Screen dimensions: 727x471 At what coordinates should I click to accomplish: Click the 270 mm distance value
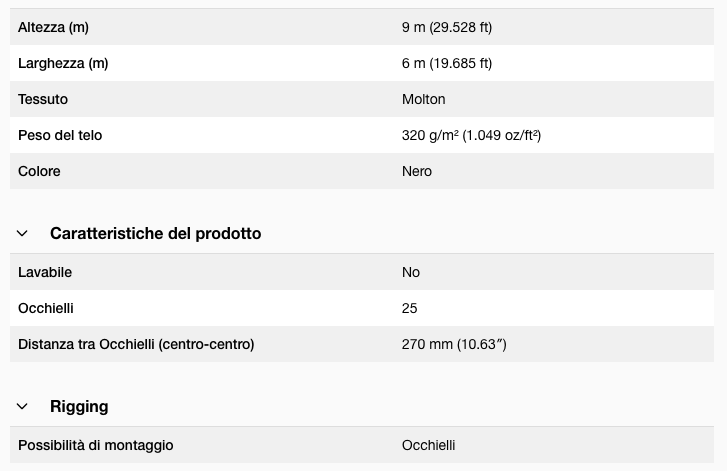tap(454, 344)
